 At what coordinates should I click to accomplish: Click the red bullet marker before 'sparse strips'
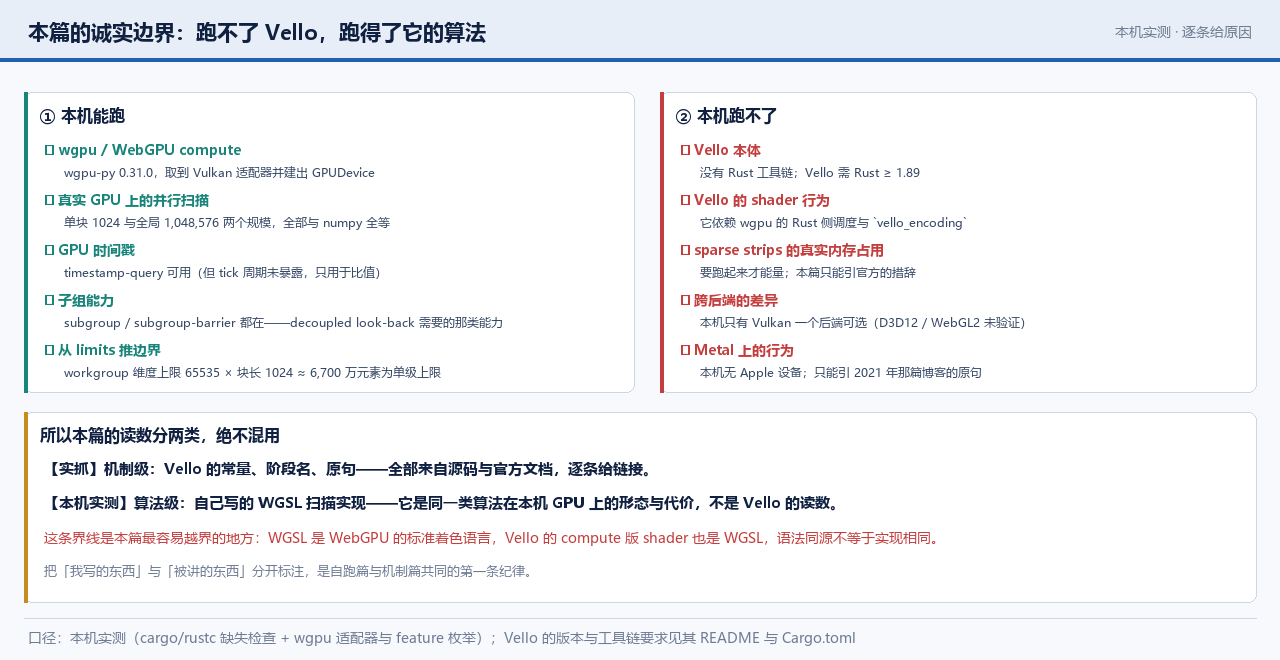click(685, 250)
